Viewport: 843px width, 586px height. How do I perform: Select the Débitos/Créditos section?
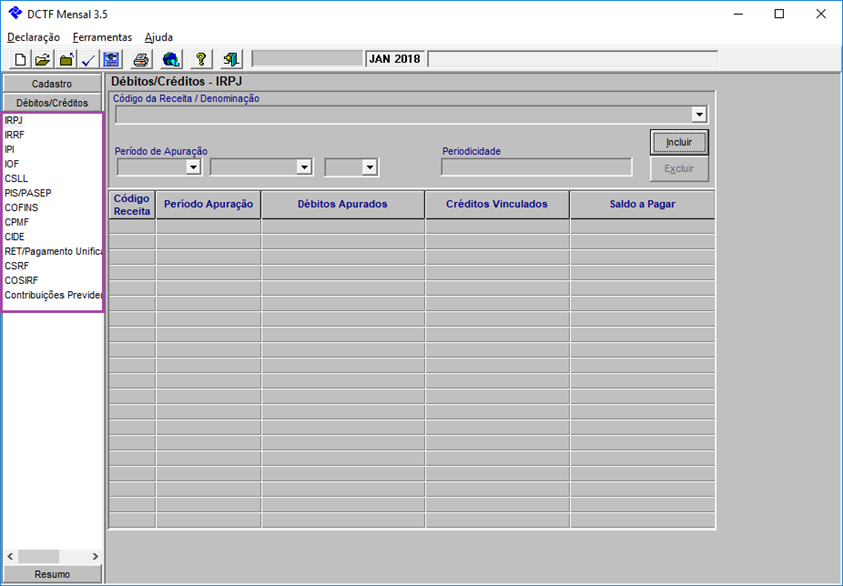(x=52, y=102)
